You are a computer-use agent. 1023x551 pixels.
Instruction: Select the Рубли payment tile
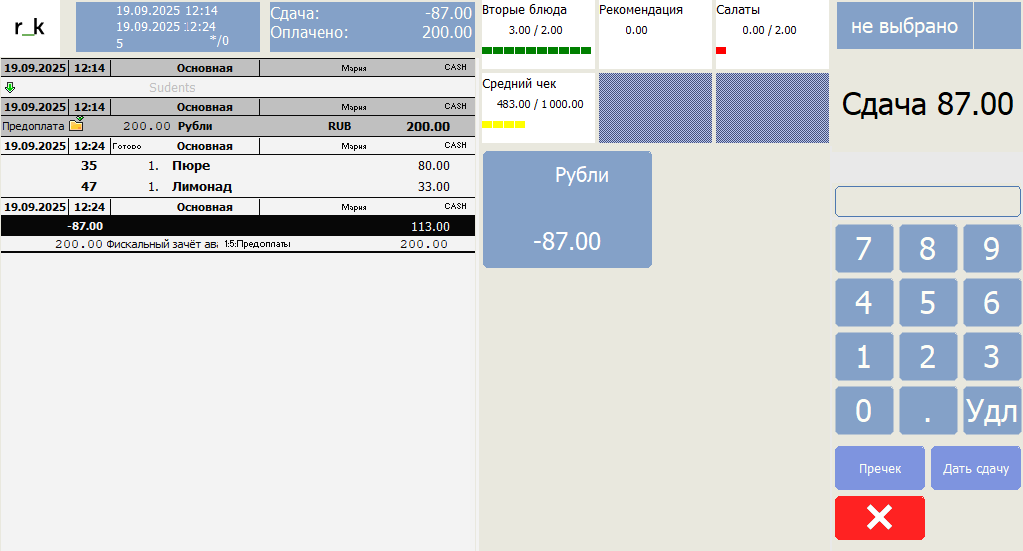click(567, 209)
